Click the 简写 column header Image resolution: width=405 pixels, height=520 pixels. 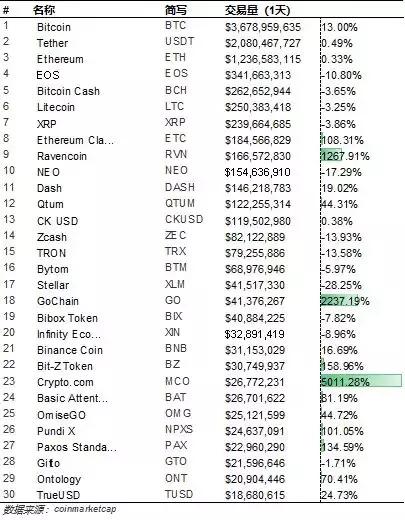[x=176, y=10]
